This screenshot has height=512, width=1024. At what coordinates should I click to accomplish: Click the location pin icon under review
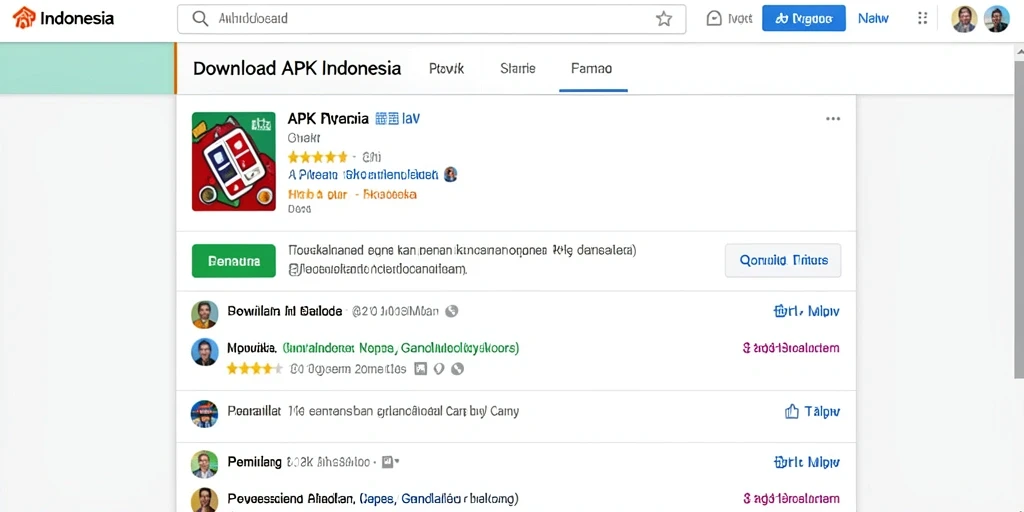pyautogui.click(x=439, y=369)
